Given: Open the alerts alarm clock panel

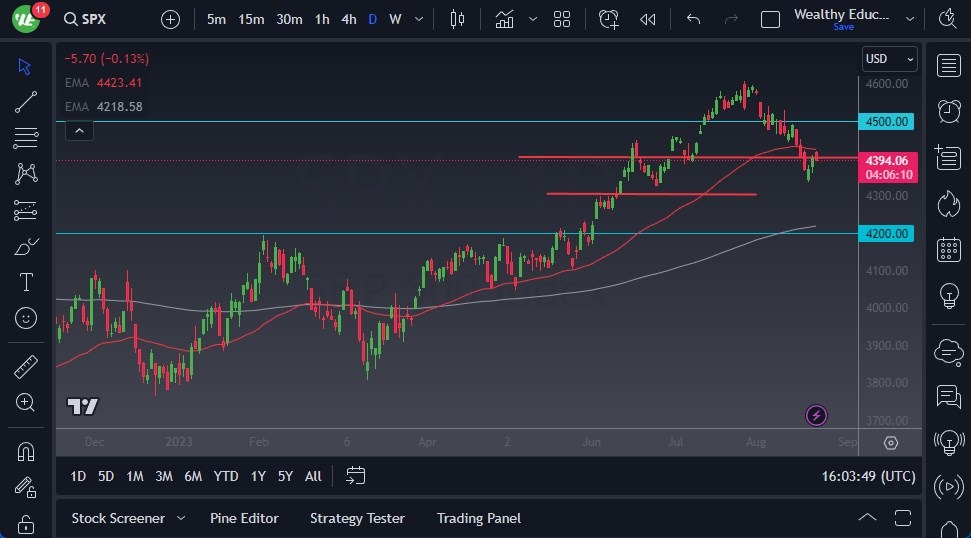Looking at the screenshot, I should (948, 111).
